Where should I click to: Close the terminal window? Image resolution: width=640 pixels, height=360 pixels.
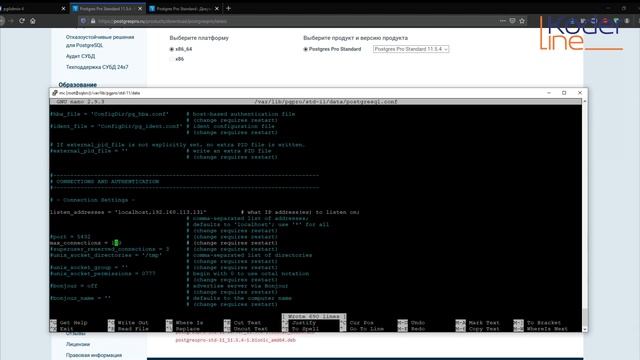580,93
